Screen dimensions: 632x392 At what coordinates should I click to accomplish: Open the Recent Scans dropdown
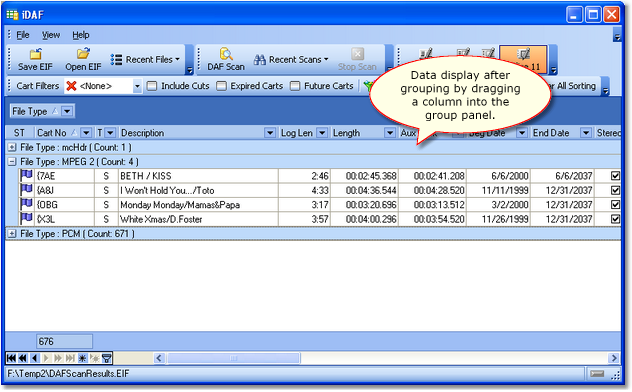[x=291, y=60]
